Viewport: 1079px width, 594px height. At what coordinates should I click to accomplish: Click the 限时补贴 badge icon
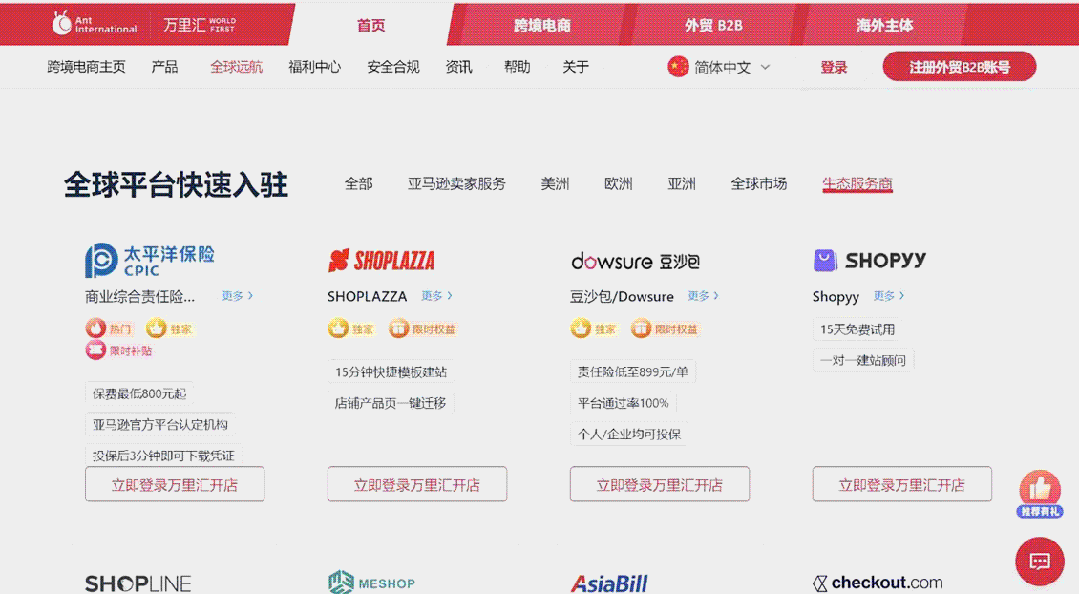(x=96, y=350)
